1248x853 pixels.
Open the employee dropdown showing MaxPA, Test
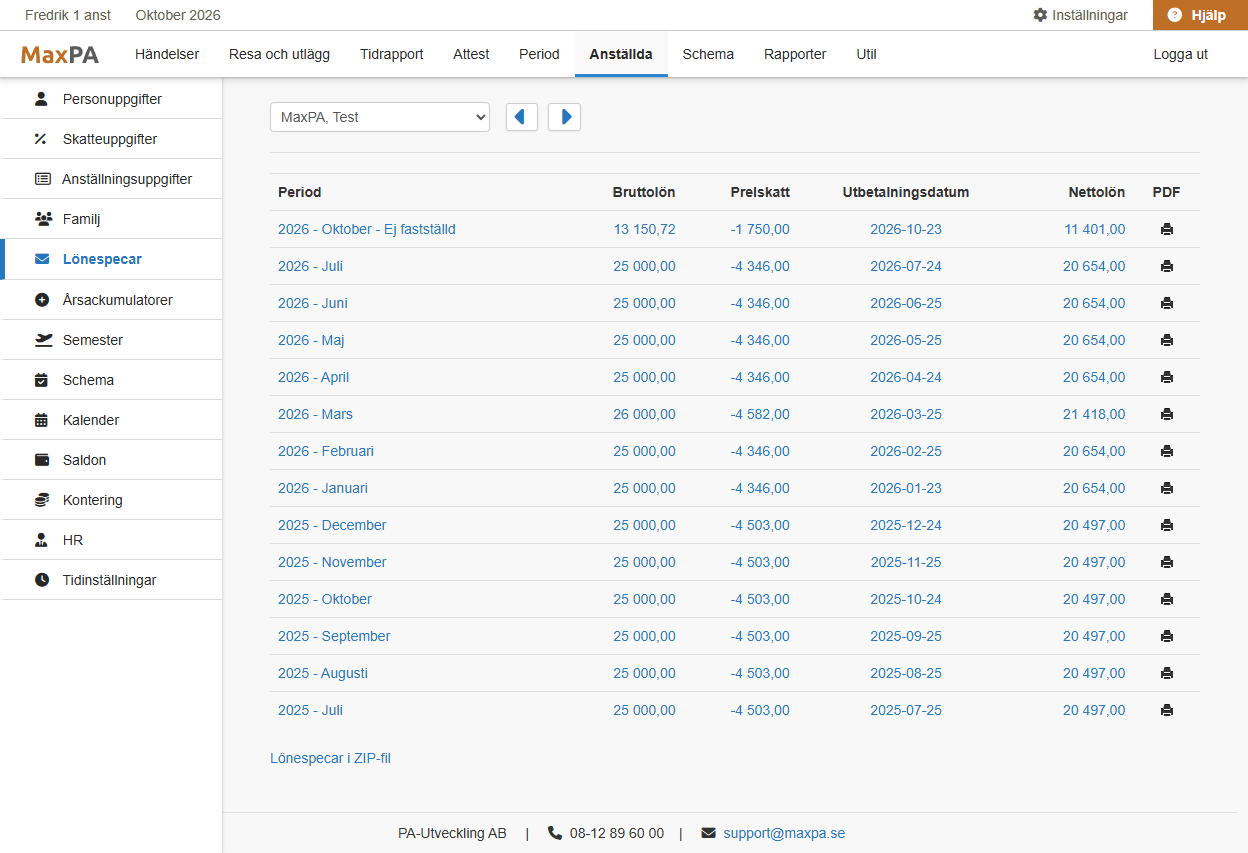tap(380, 117)
